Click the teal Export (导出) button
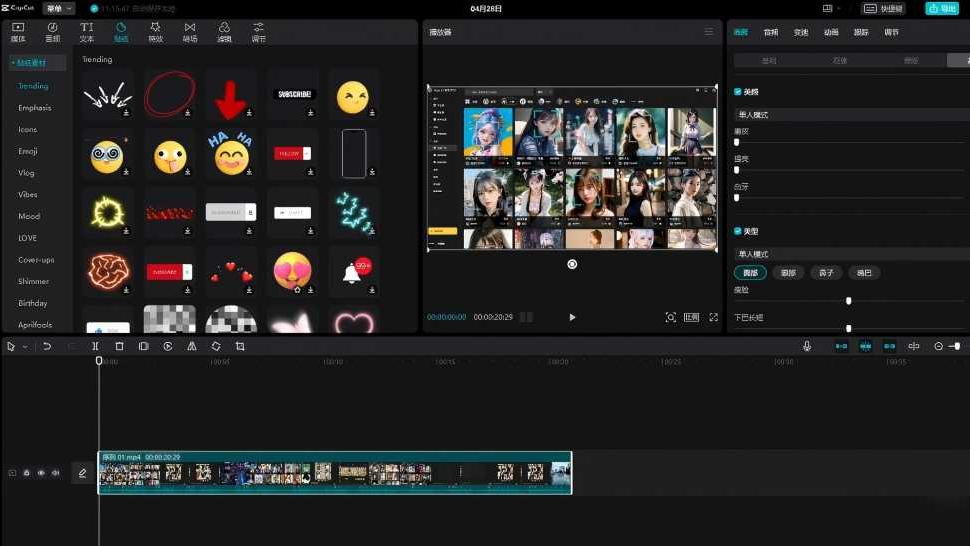 941,8
